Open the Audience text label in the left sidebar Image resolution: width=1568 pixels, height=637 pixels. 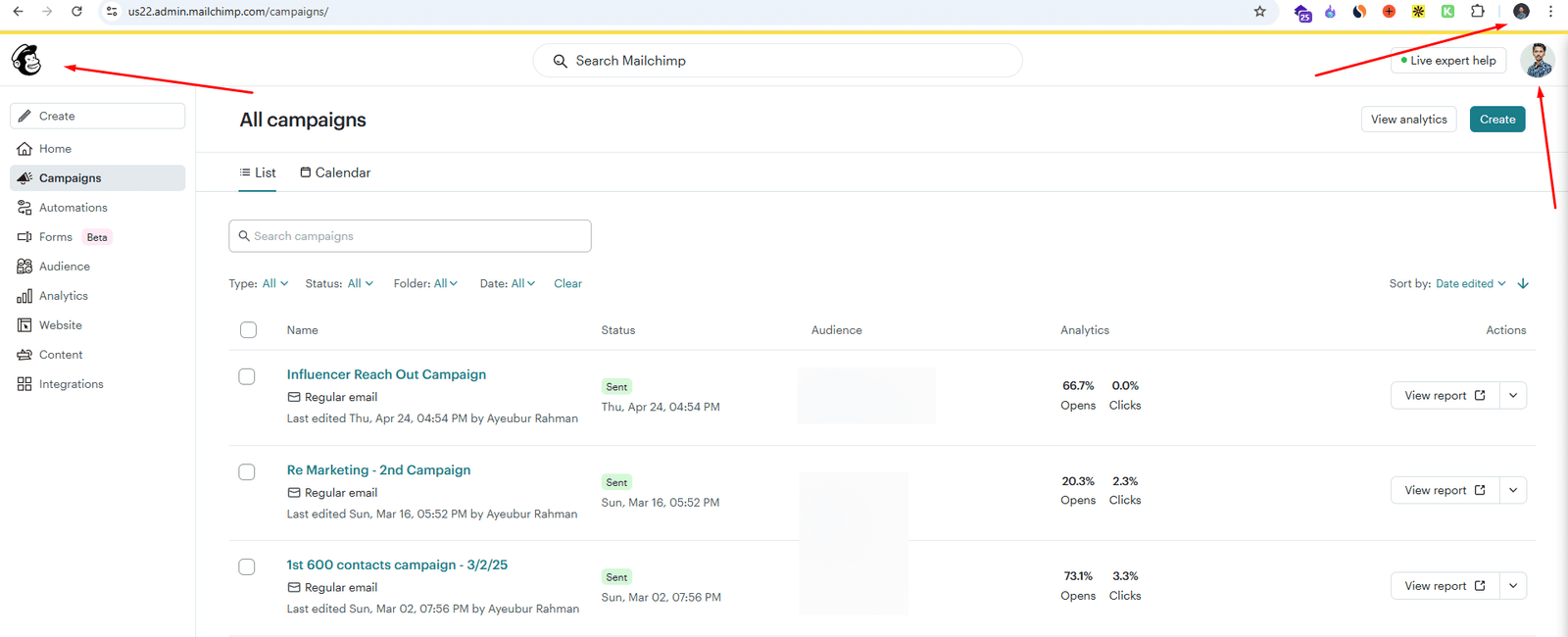coord(65,267)
